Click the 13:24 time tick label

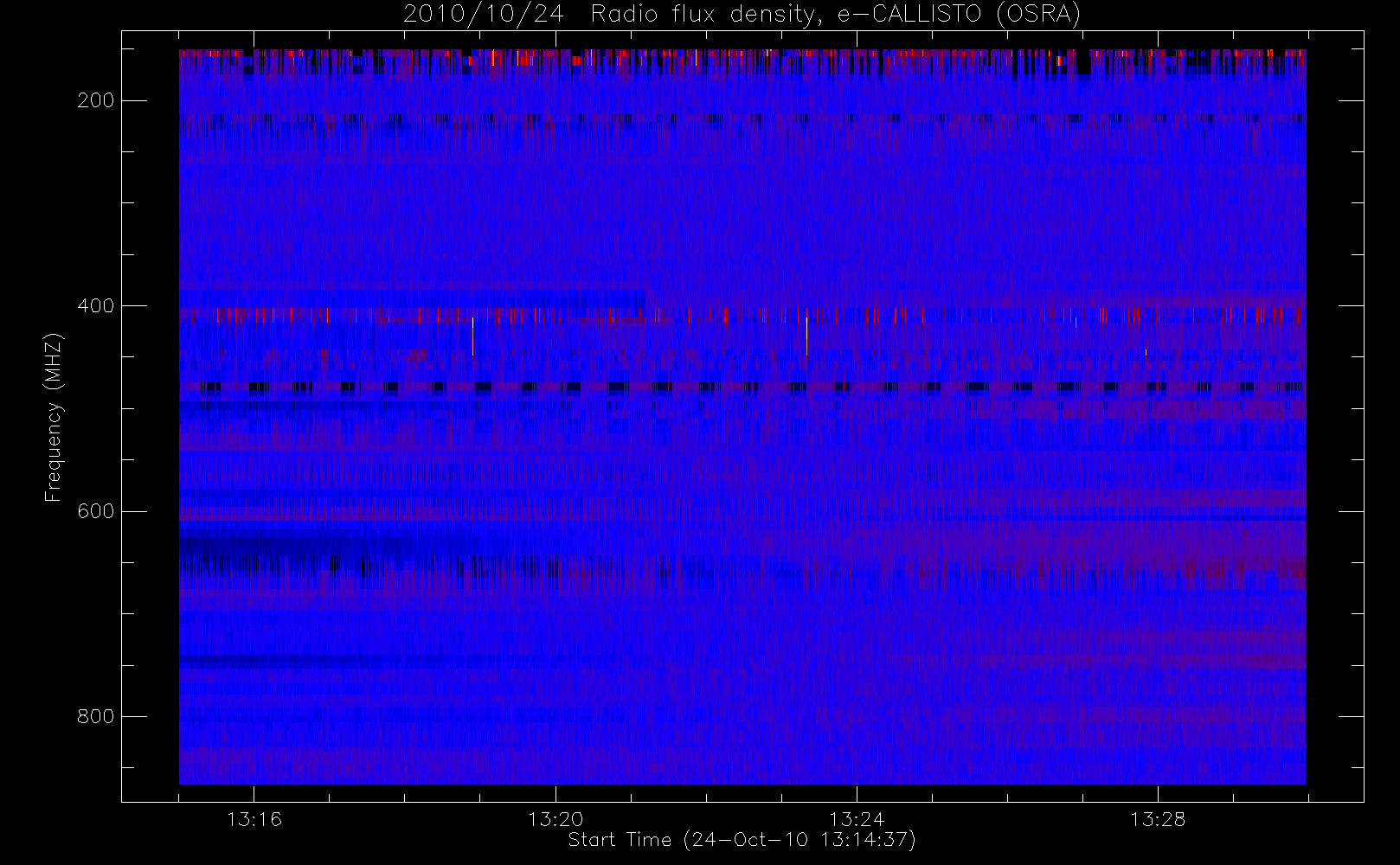[857, 819]
